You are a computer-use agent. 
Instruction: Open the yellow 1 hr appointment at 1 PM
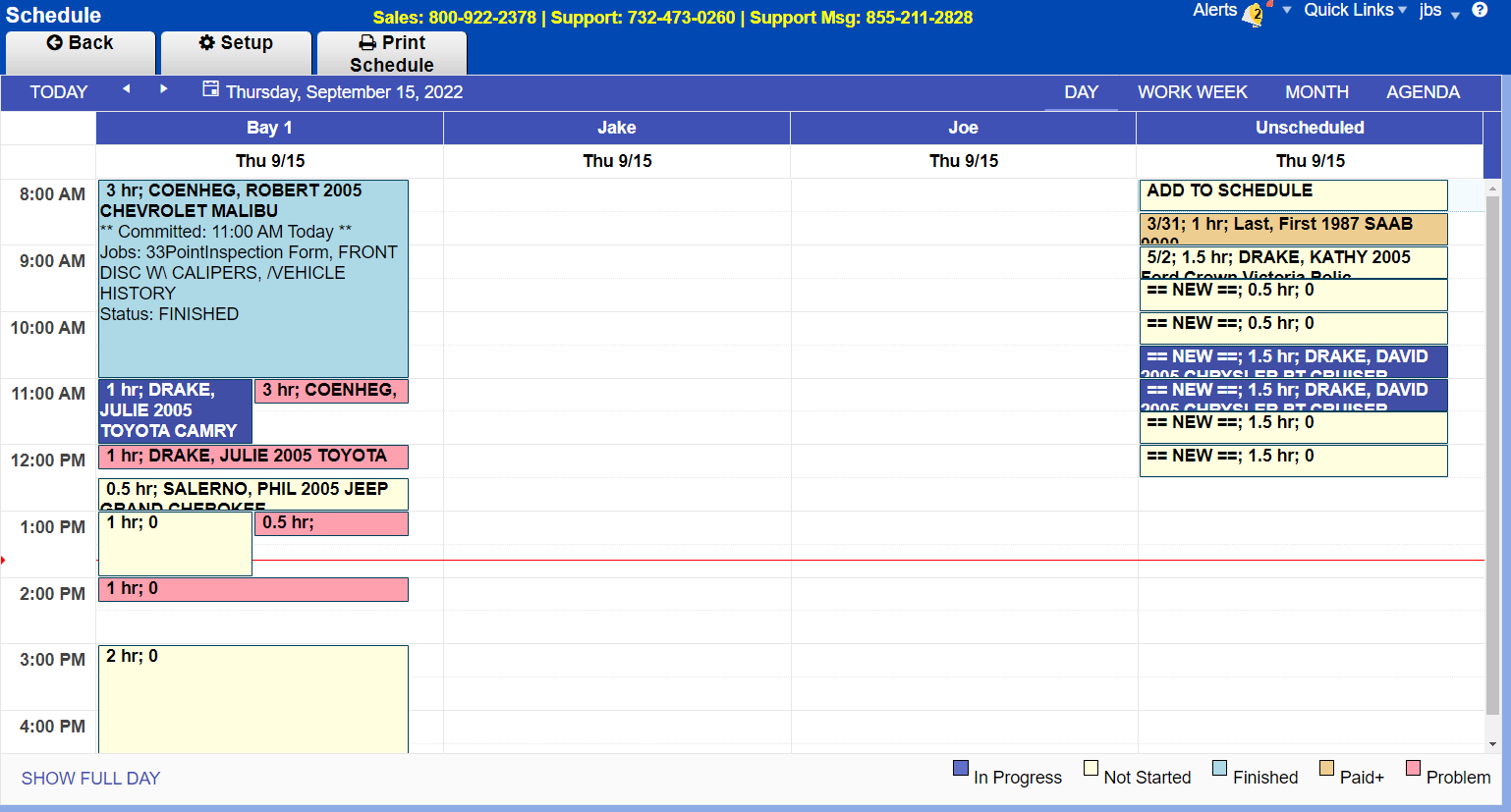175,544
